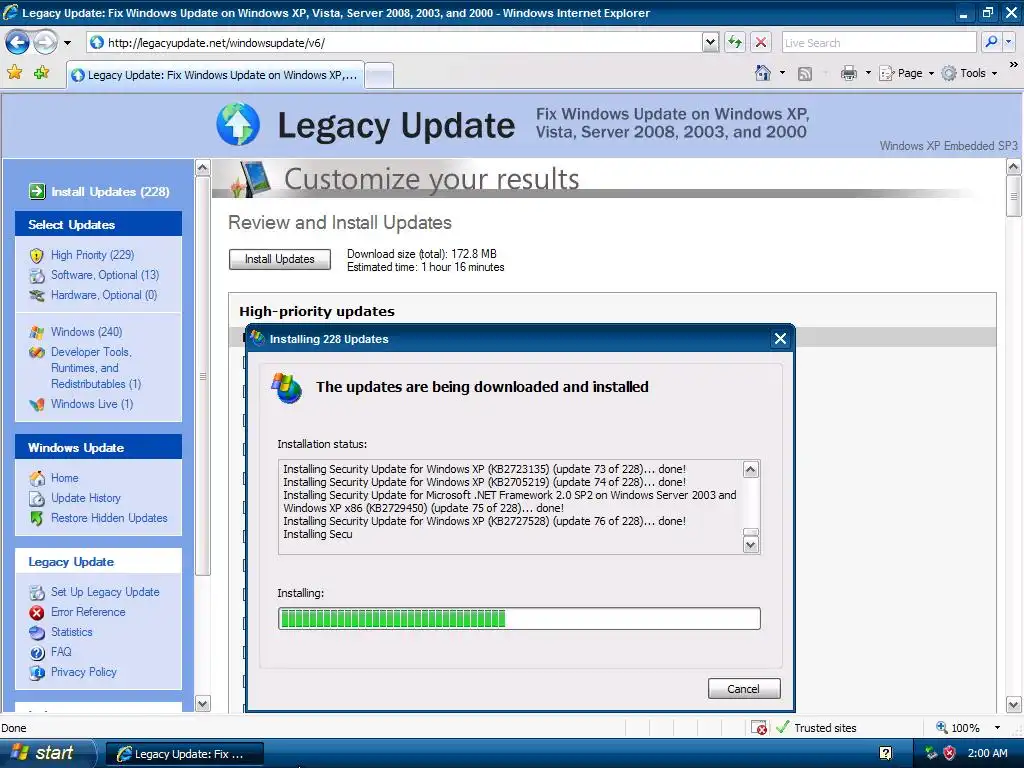Click the RSS feeds icon
The width and height of the screenshot is (1024, 768).
[x=805, y=74]
